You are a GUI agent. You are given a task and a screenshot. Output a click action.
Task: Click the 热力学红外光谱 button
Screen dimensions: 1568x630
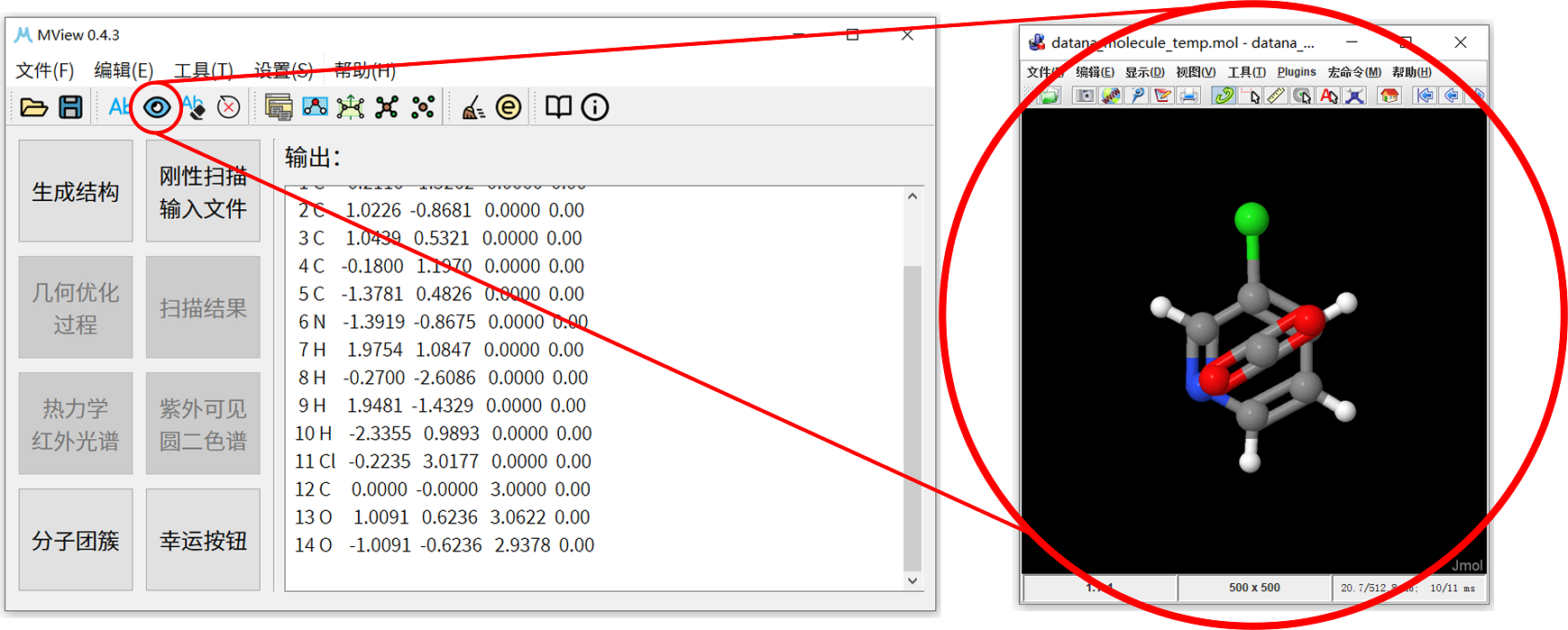76,424
